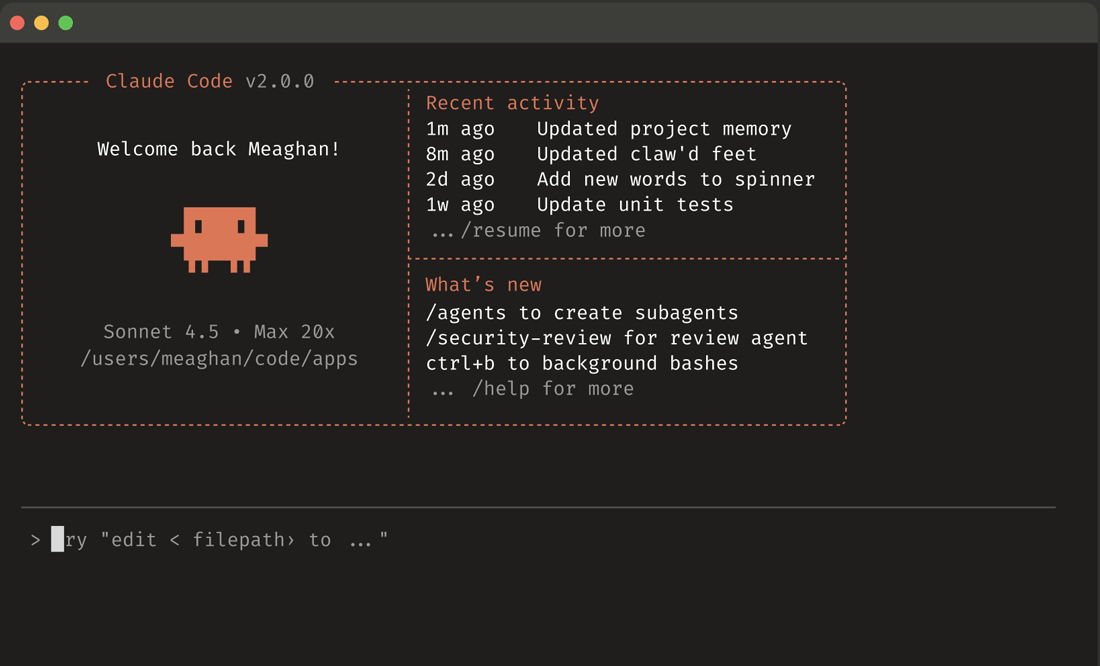Click the "What's new" section heading
The height and width of the screenshot is (666, 1100).
point(483,285)
